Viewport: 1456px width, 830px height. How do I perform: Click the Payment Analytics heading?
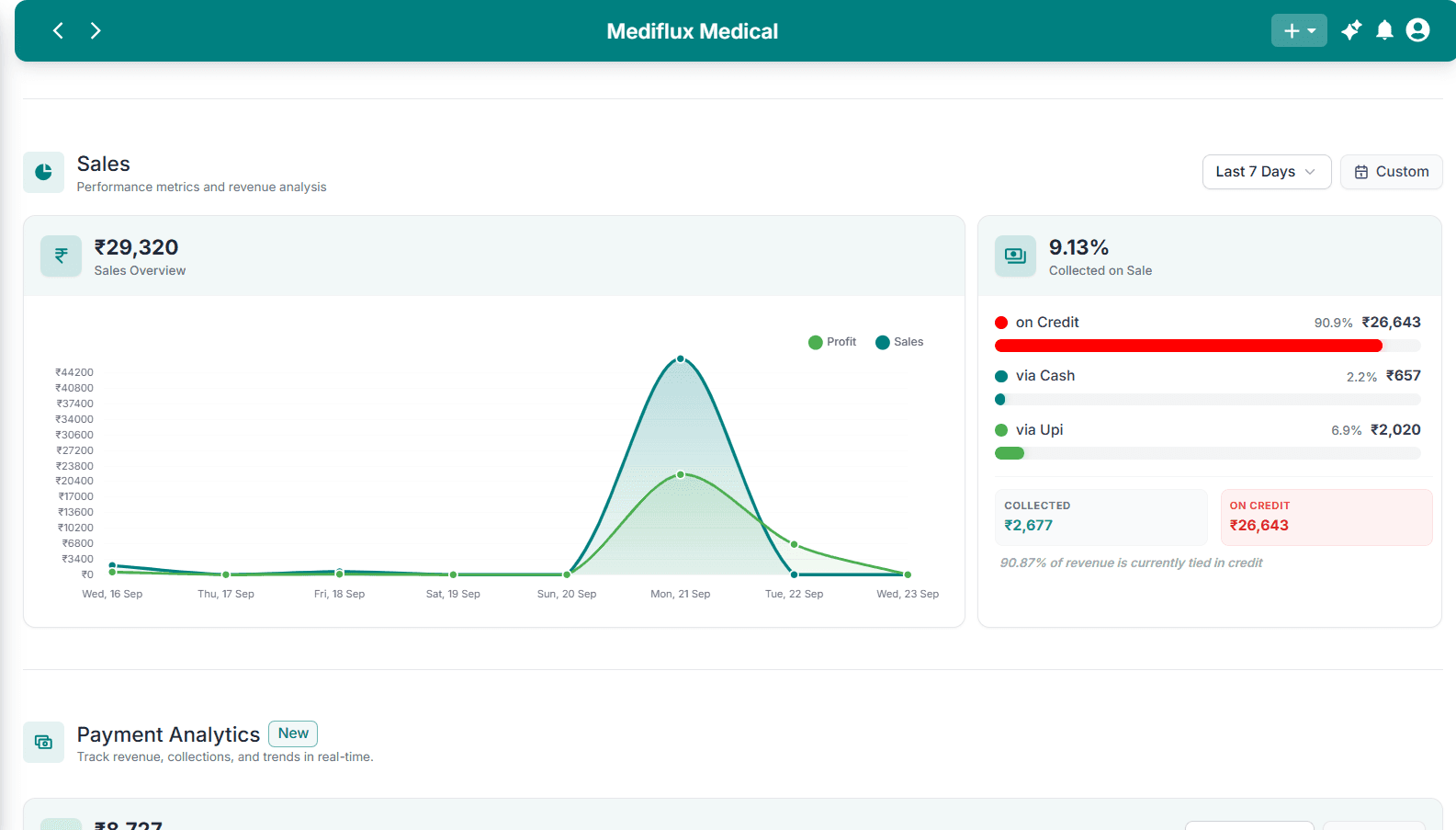coord(168,734)
